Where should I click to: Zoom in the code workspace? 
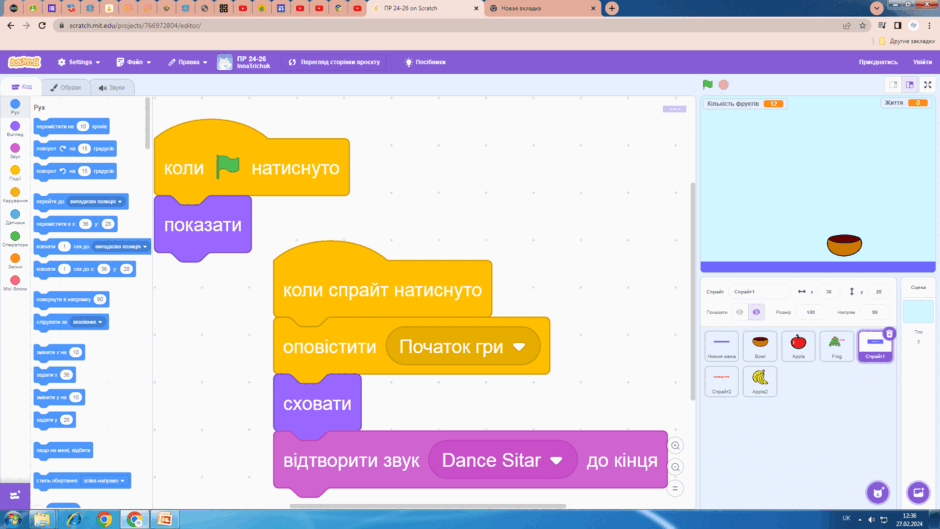[x=675, y=445]
